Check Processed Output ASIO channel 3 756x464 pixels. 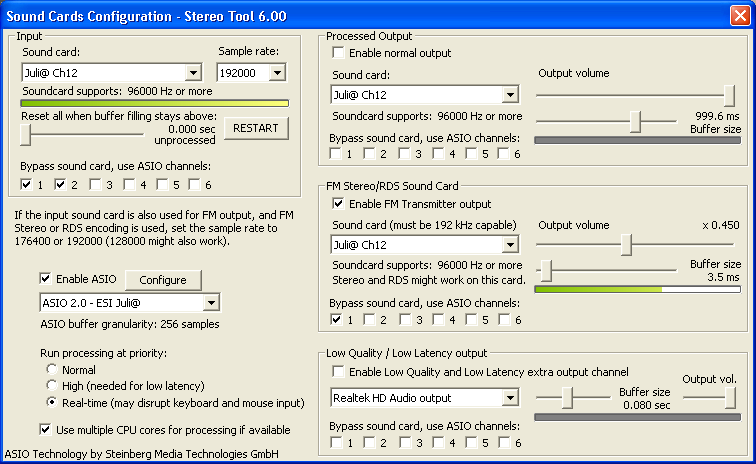(405, 153)
